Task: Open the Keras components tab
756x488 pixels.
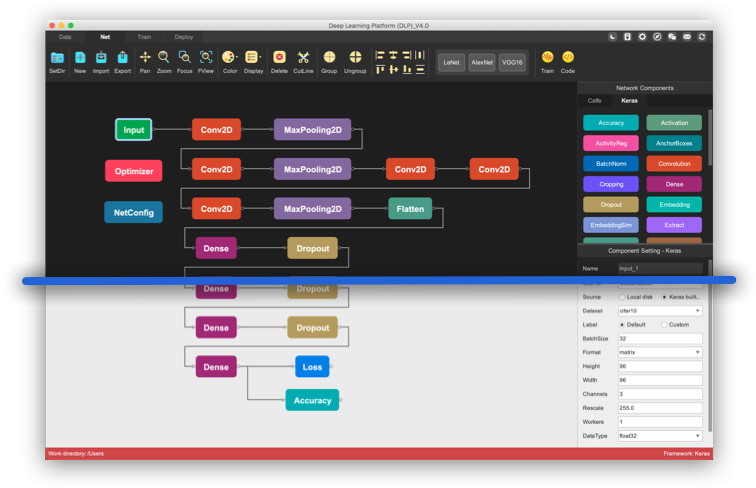Action: 629,101
